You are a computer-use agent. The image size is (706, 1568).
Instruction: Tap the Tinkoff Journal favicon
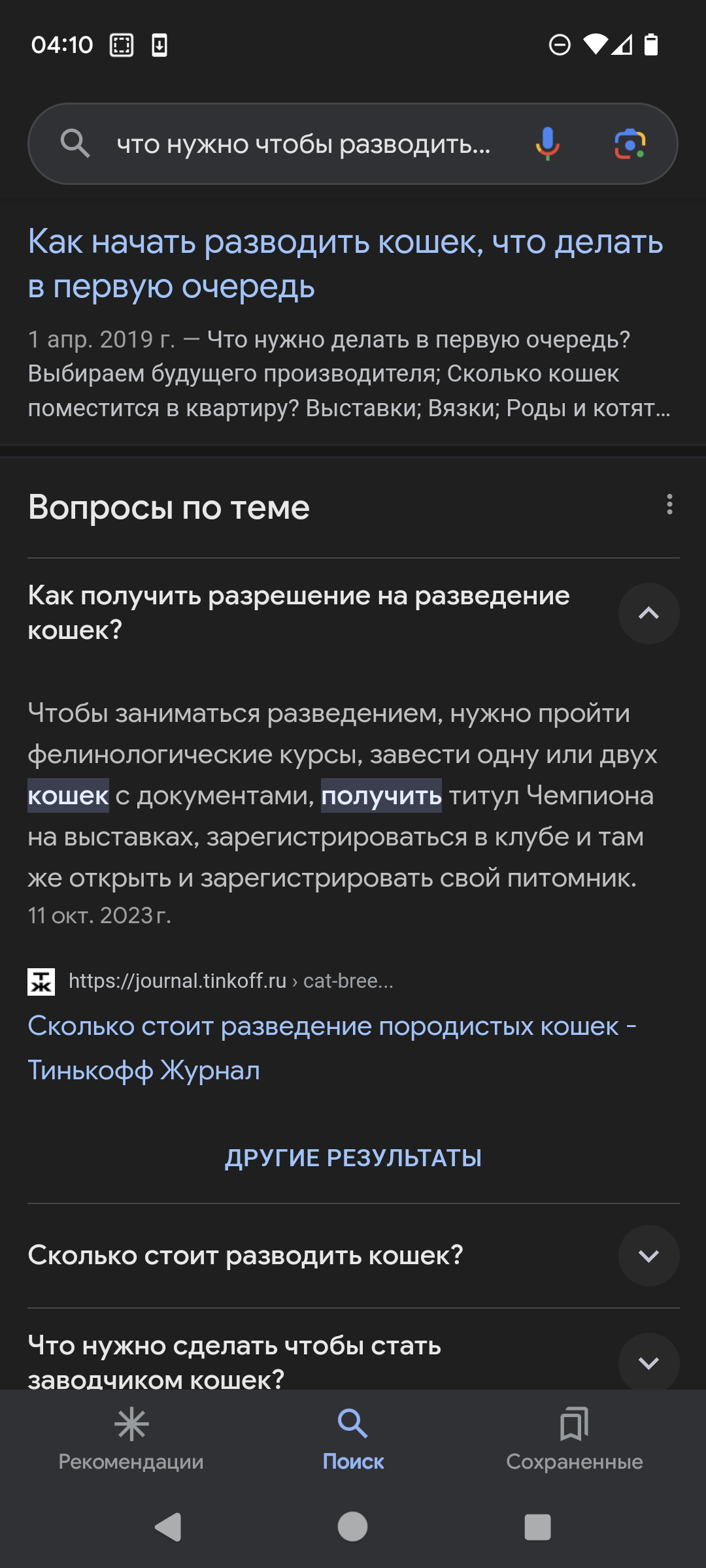(x=41, y=981)
